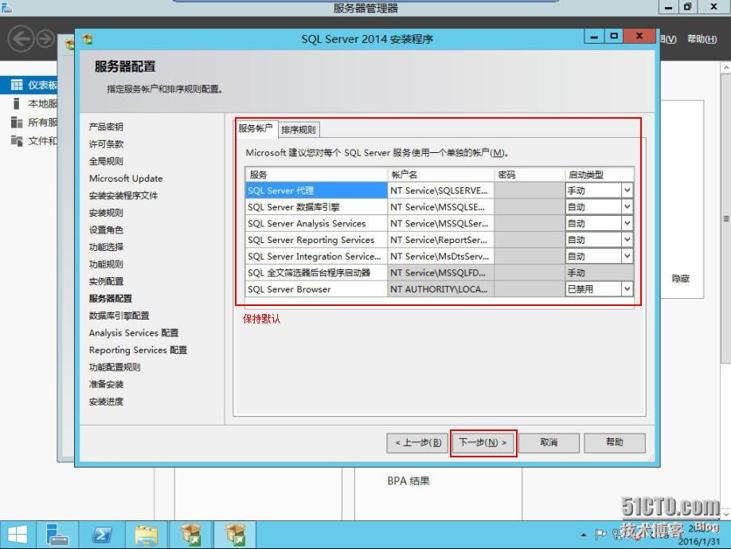Click the back arrow in Server Manager
The width and height of the screenshot is (731, 549).
[21, 39]
